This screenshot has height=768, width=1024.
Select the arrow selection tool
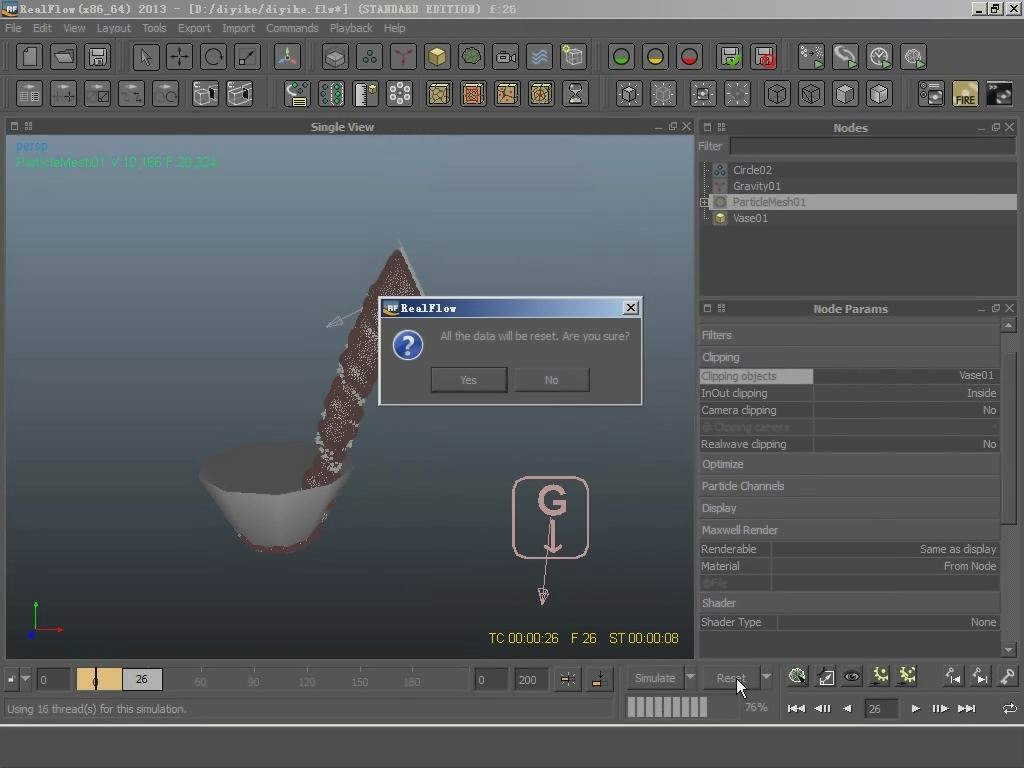pos(146,57)
